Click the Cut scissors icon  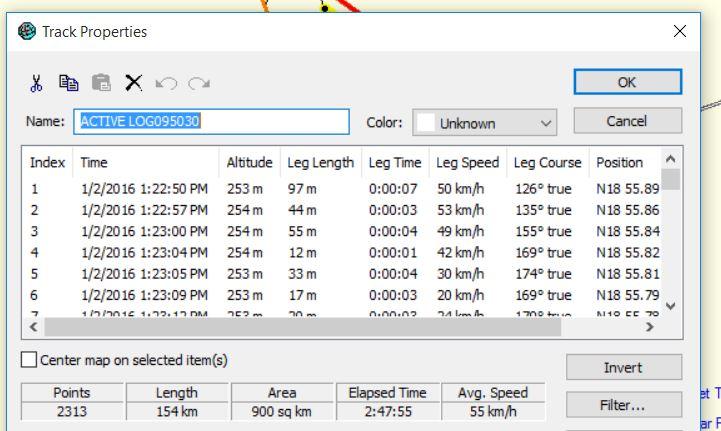(x=36, y=83)
